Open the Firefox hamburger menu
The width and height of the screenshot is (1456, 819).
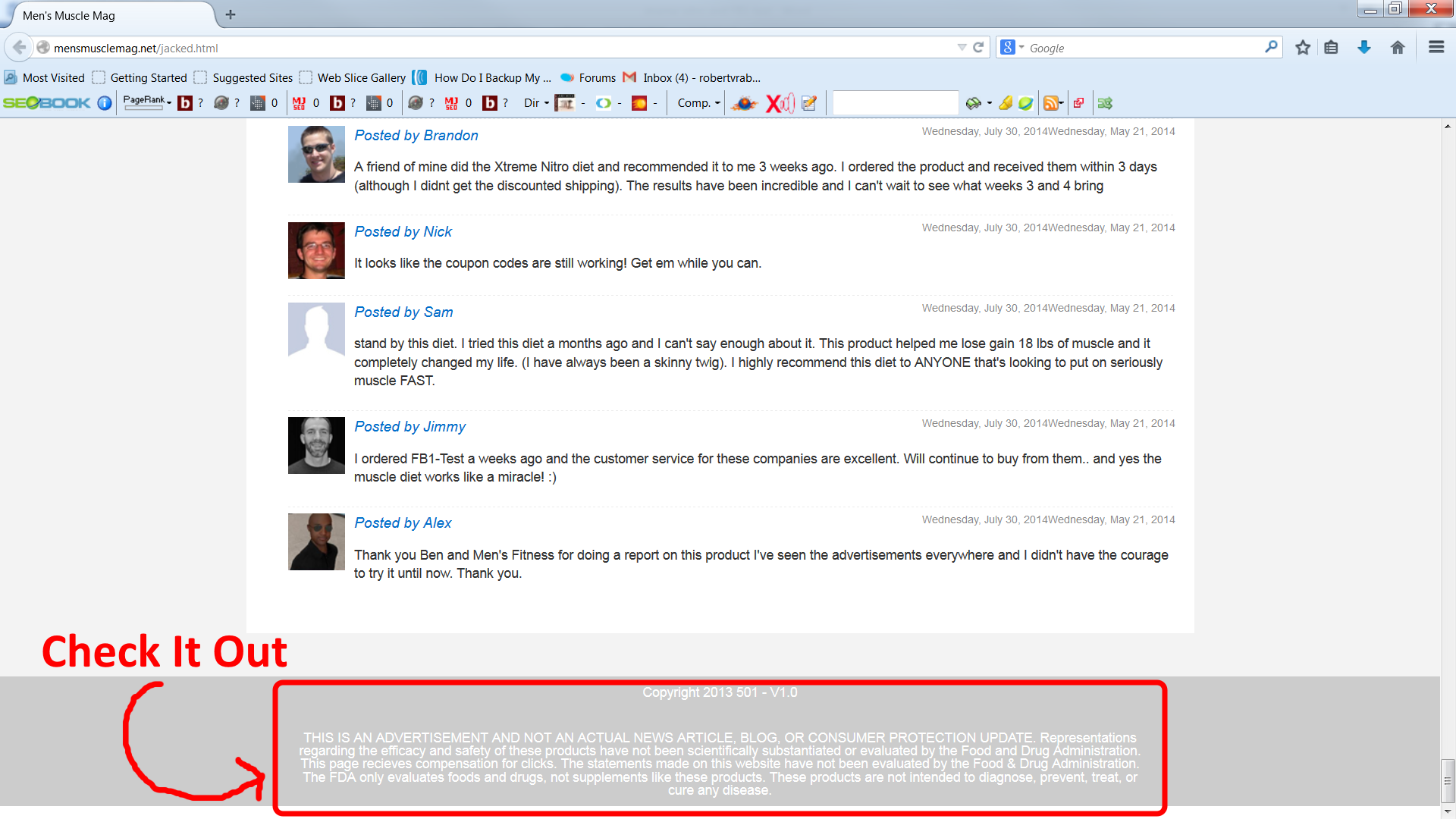pyautogui.click(x=1436, y=47)
